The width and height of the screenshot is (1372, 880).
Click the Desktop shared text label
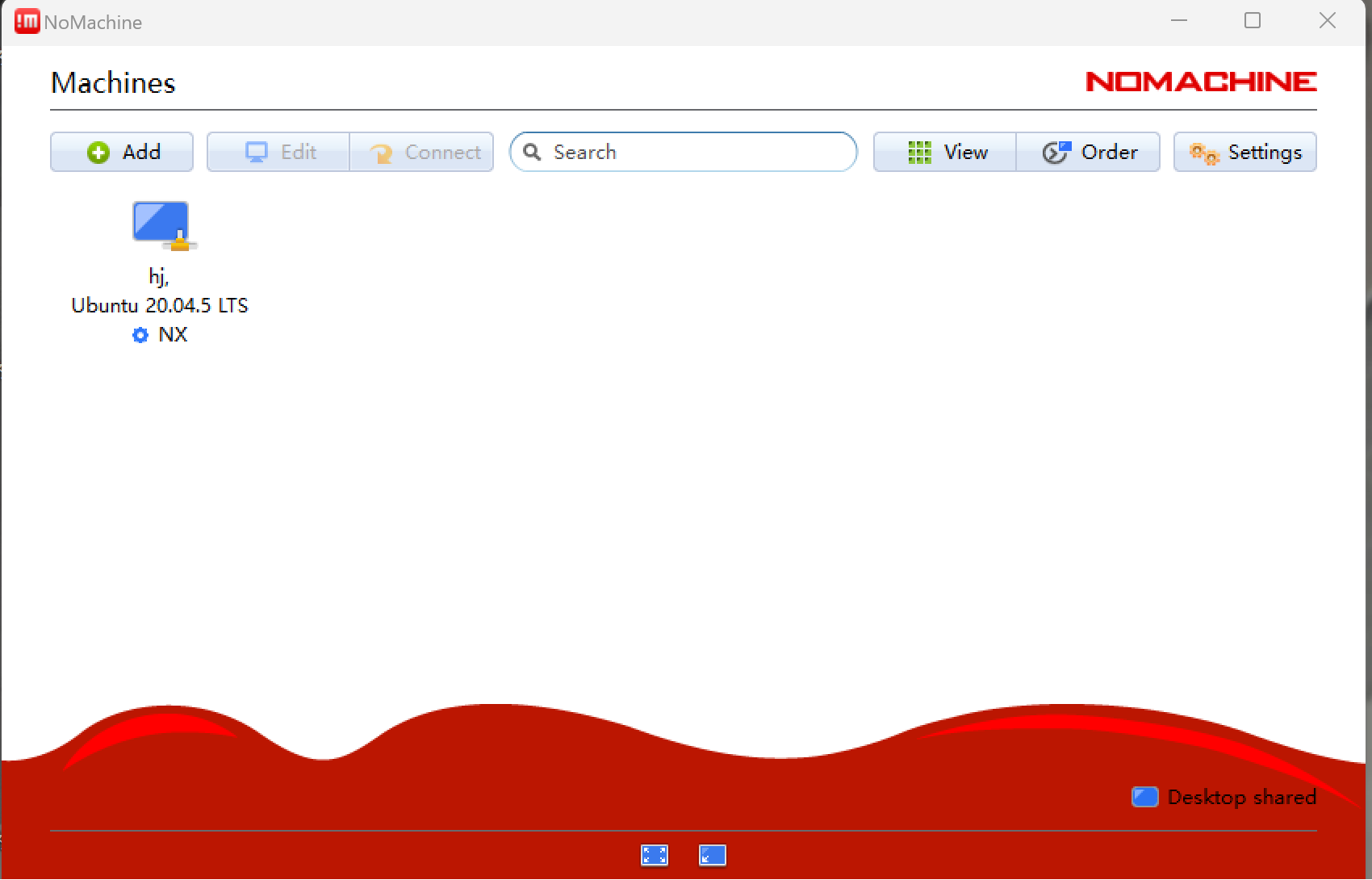[x=1241, y=797]
